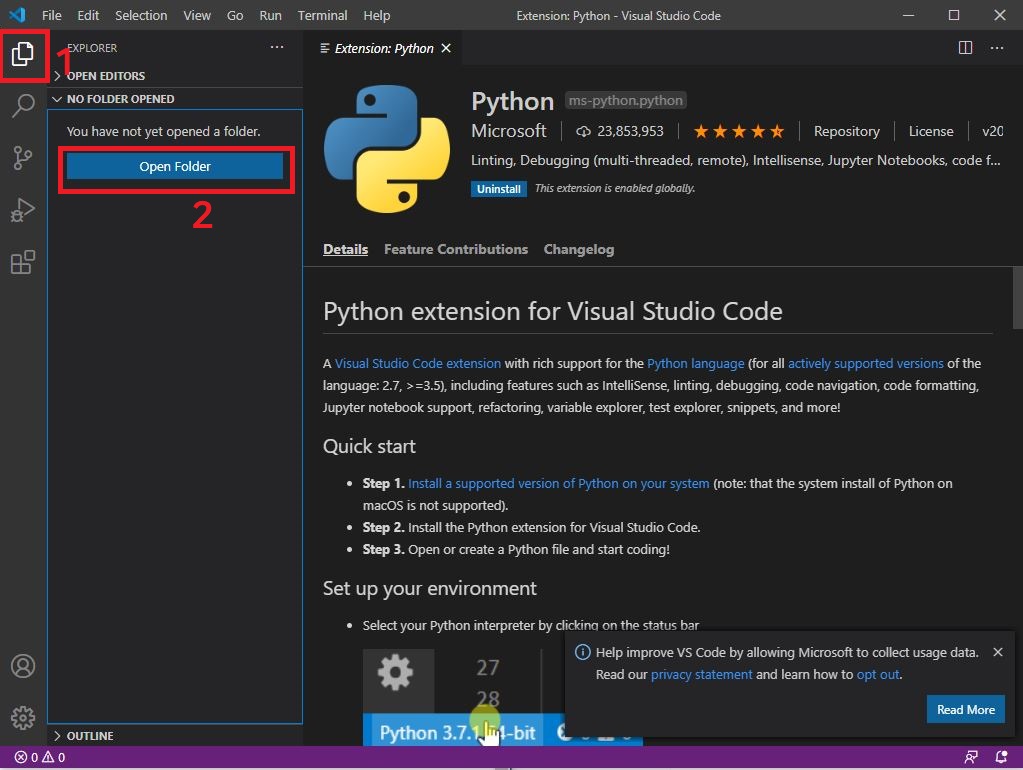Open the Manage gear icon

(x=23, y=718)
